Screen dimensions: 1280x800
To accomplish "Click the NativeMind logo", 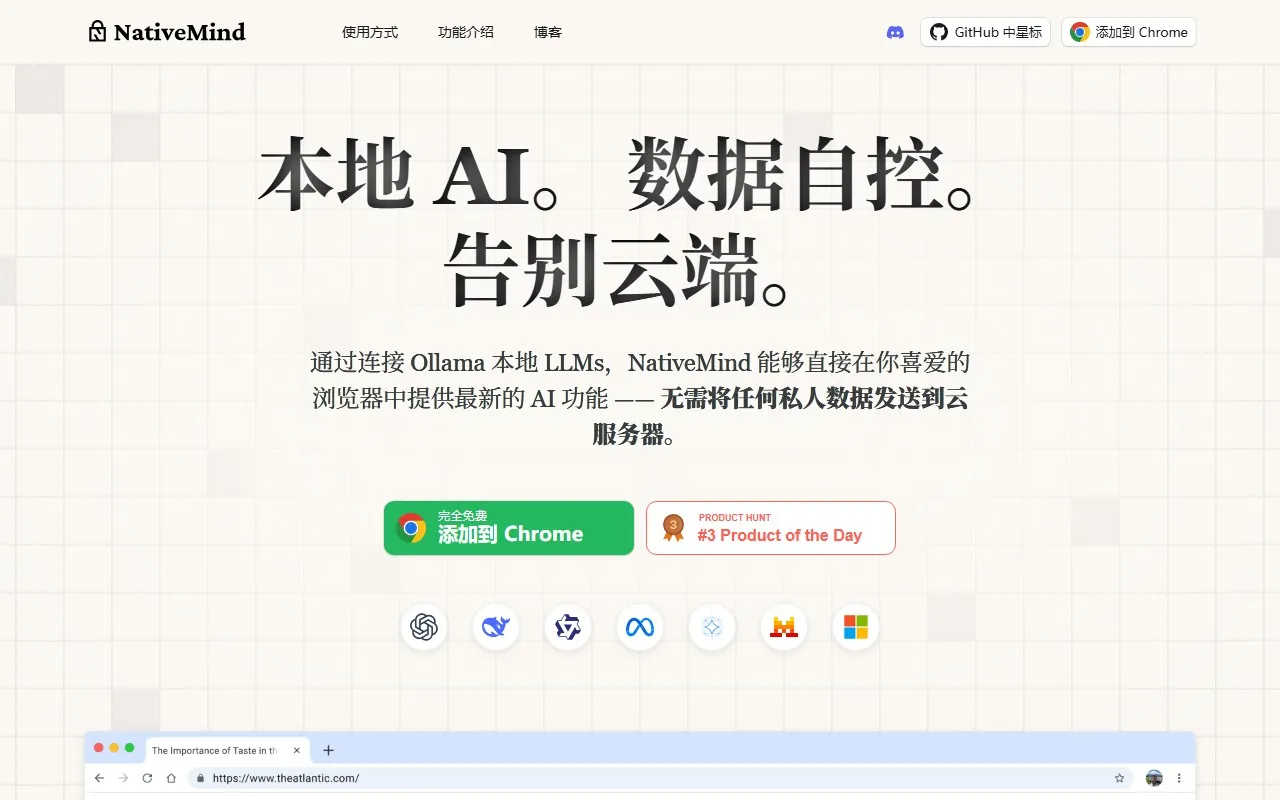I will pyautogui.click(x=167, y=32).
